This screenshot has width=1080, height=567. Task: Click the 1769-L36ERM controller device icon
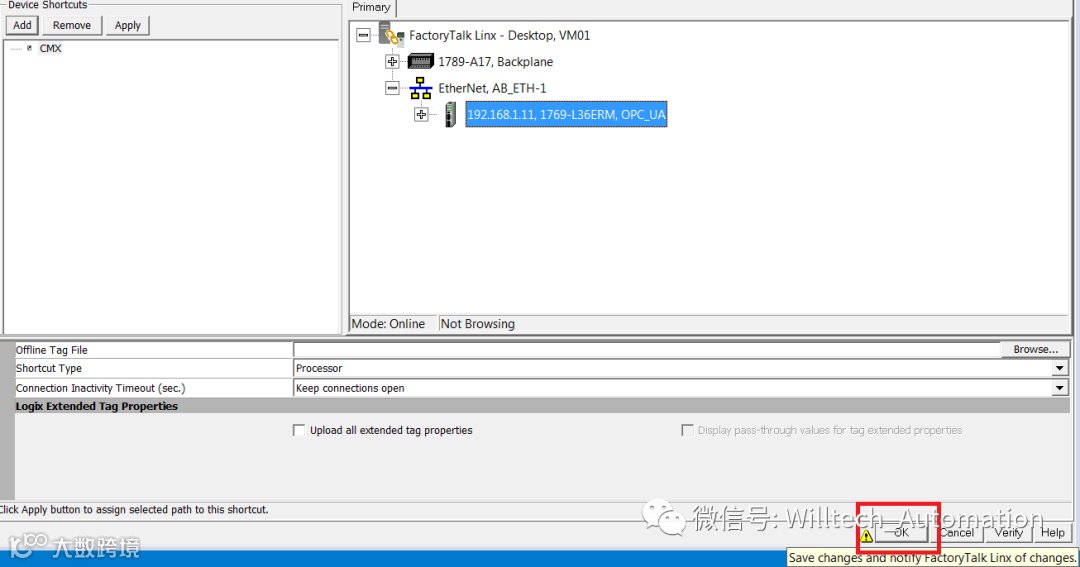coord(450,114)
